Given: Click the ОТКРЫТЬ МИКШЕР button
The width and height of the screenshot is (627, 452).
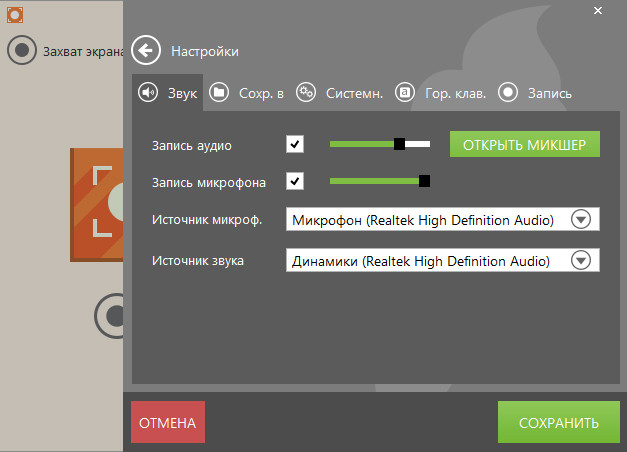Looking at the screenshot, I should [x=525, y=144].
